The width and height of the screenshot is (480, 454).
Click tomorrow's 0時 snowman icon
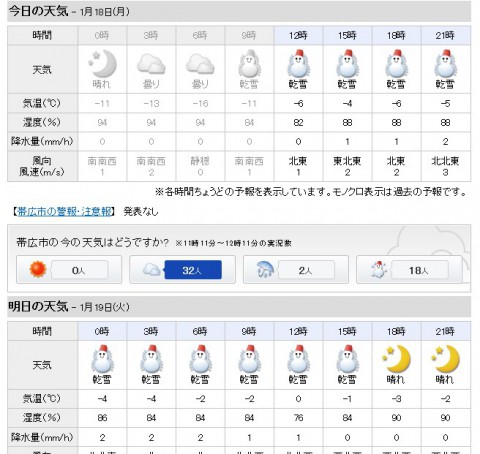click(x=102, y=359)
